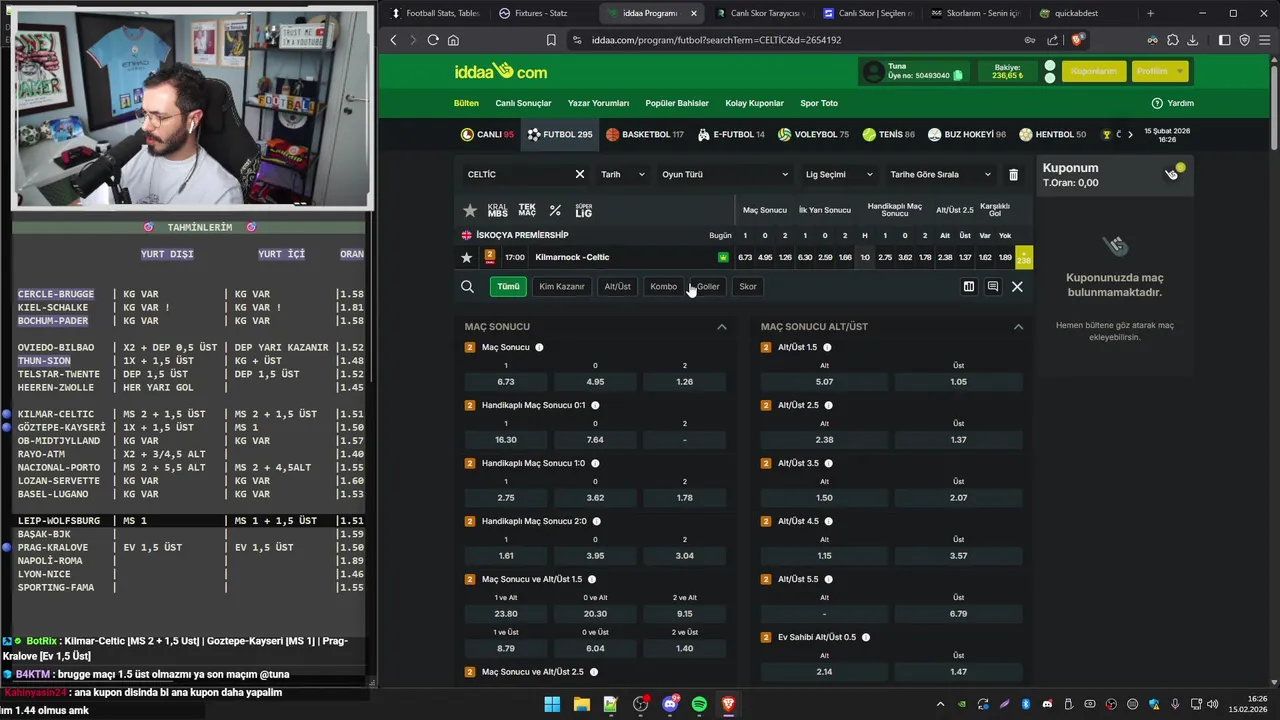
Task: Click the Brave shields icon in address bar
Action: pyautogui.click(x=1077, y=40)
